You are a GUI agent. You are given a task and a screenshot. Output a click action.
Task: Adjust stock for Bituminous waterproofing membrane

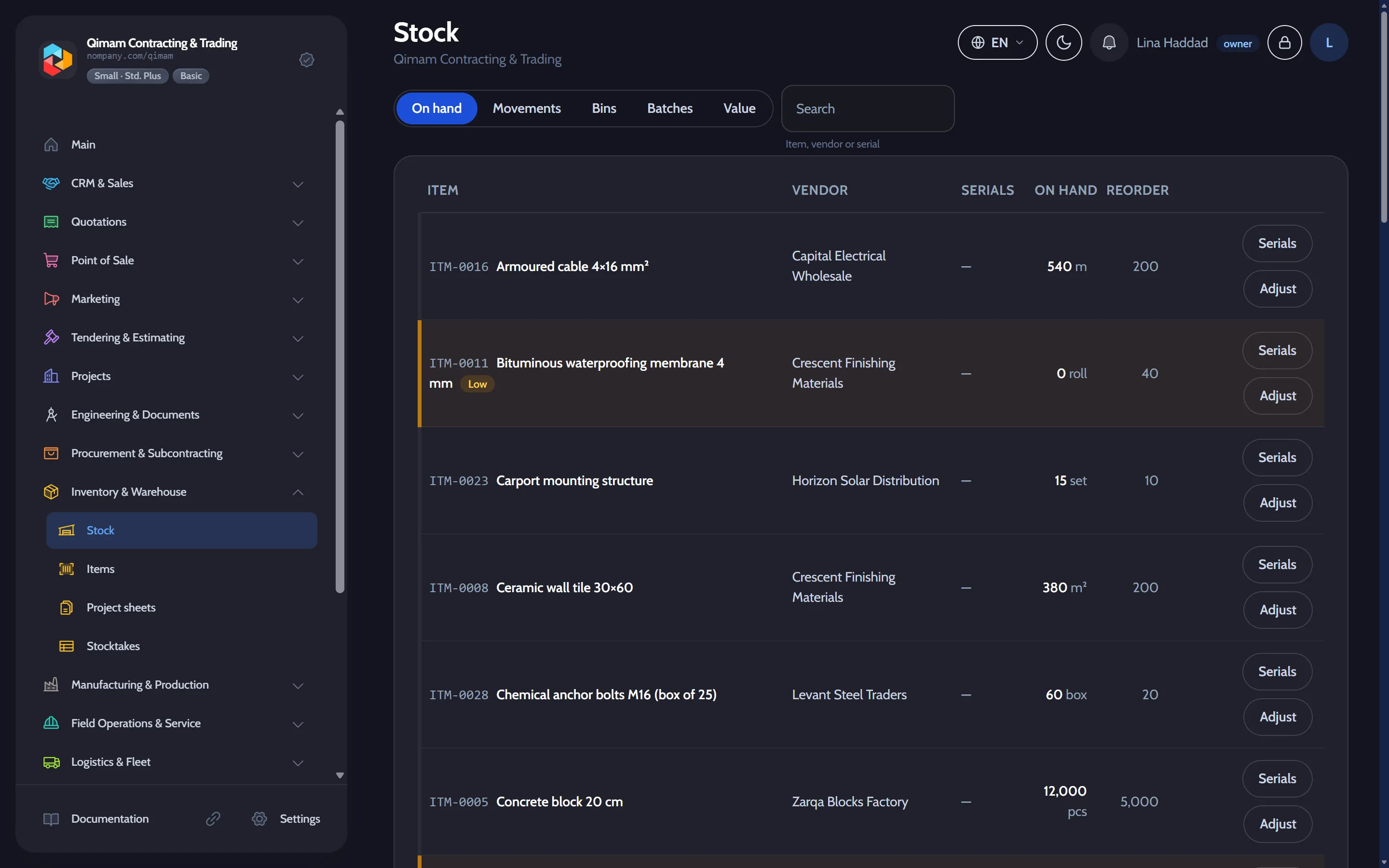coord(1277,395)
